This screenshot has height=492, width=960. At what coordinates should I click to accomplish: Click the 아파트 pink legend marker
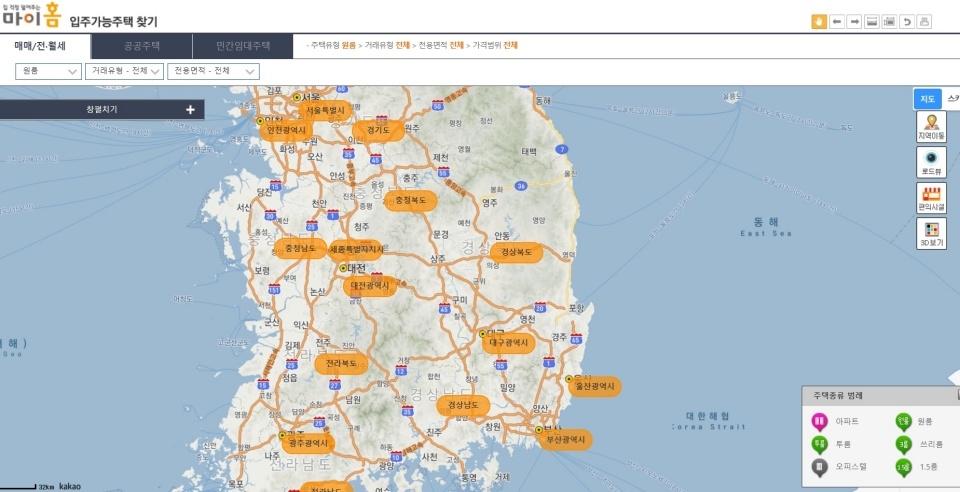819,422
